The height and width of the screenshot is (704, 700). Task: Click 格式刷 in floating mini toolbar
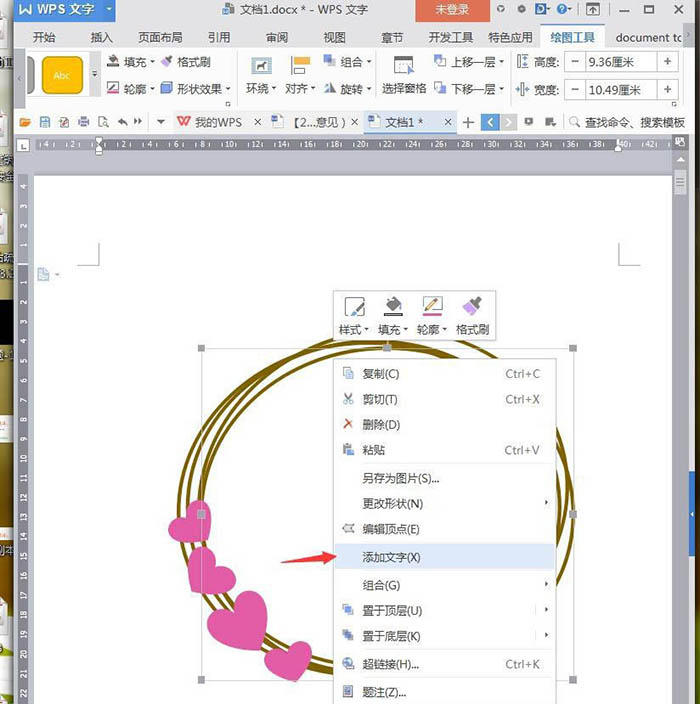coord(472,316)
